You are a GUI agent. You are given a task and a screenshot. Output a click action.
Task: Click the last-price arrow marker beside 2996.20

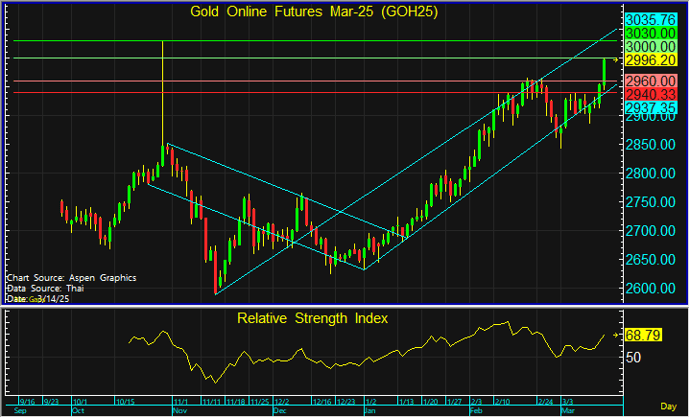616,61
